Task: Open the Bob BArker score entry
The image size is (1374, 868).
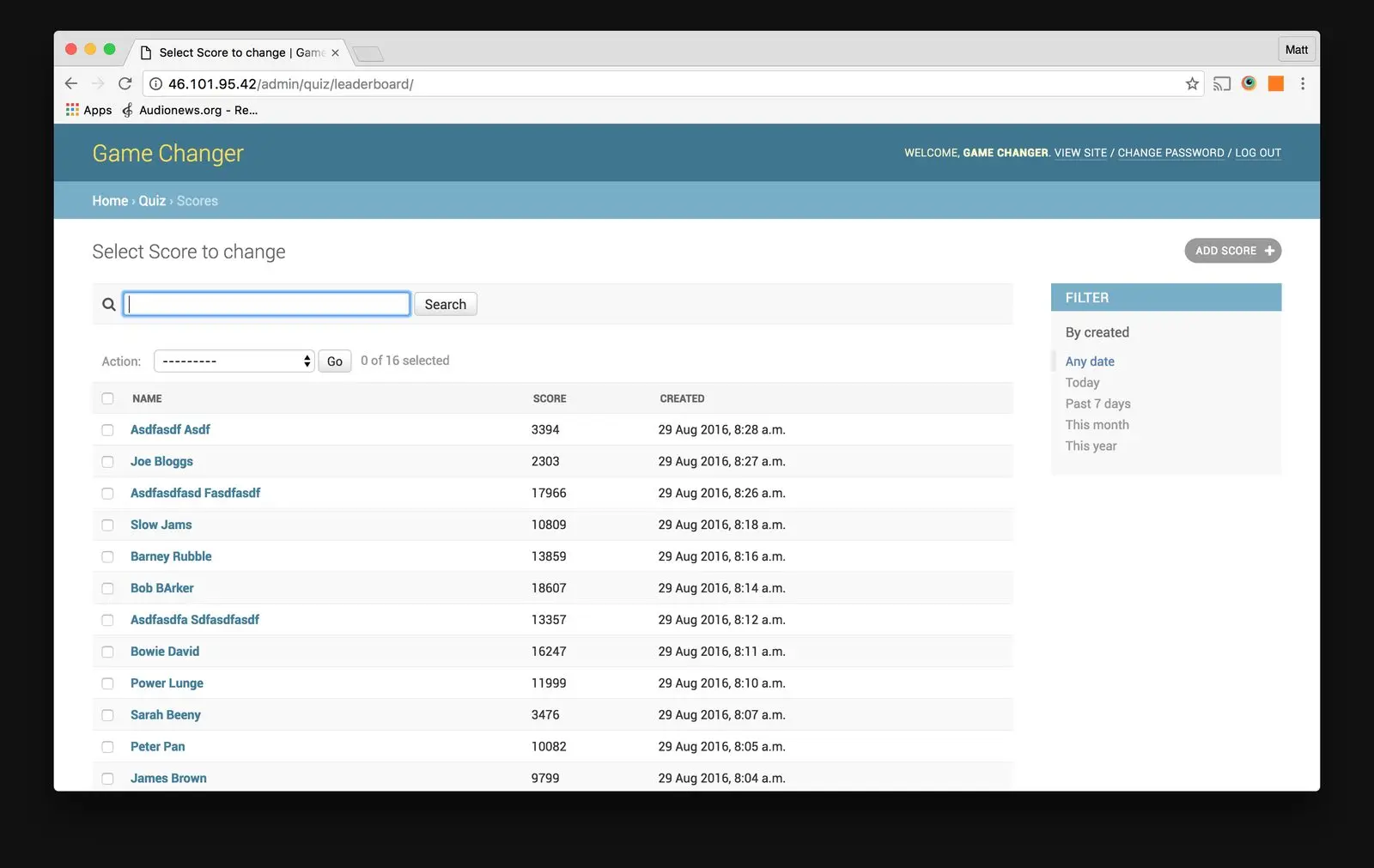Action: (162, 588)
